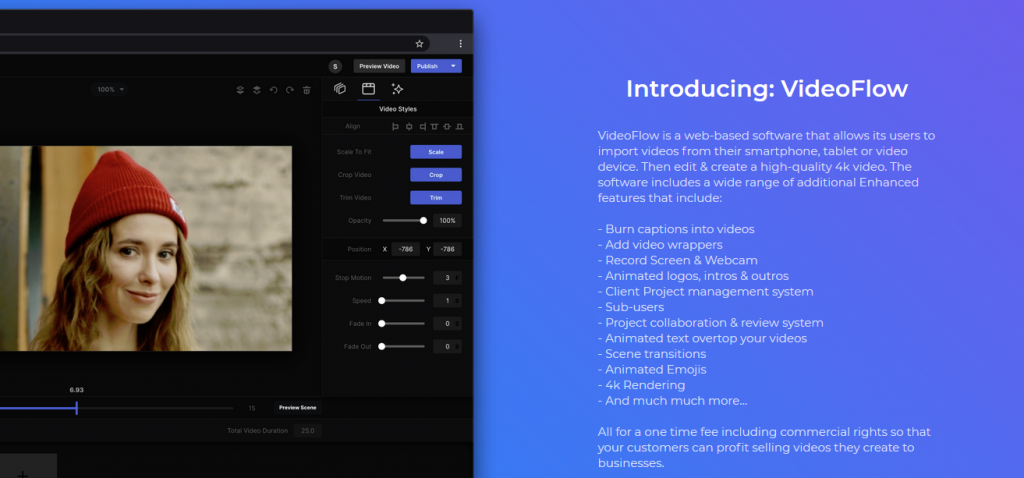The width and height of the screenshot is (1024, 478).
Task: Align the video to horizontal center
Action: (x=409, y=127)
